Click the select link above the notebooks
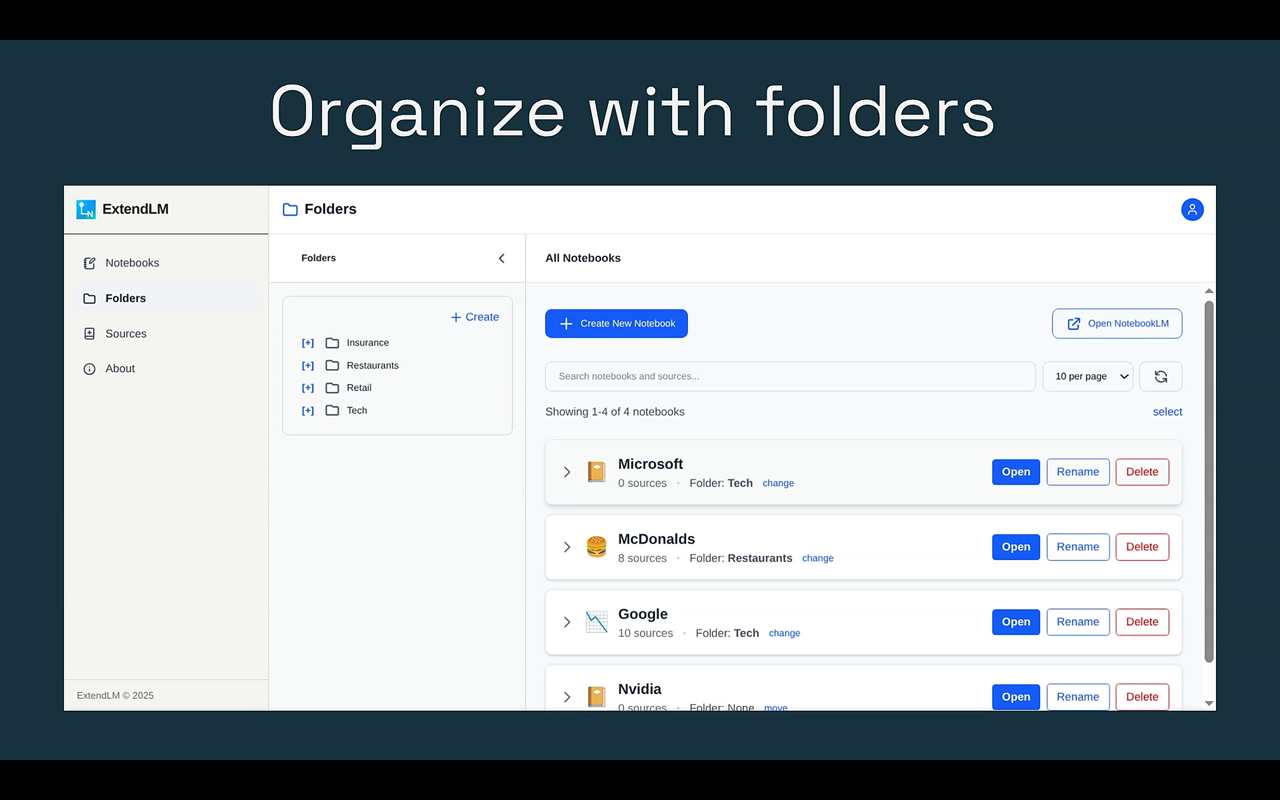Viewport: 1280px width, 800px height. coord(1167,411)
